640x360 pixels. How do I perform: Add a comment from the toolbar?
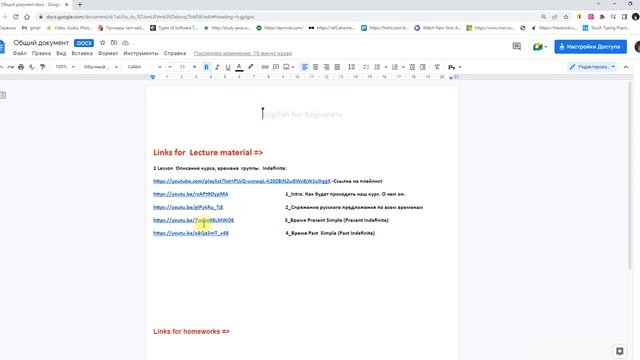click(x=276, y=67)
